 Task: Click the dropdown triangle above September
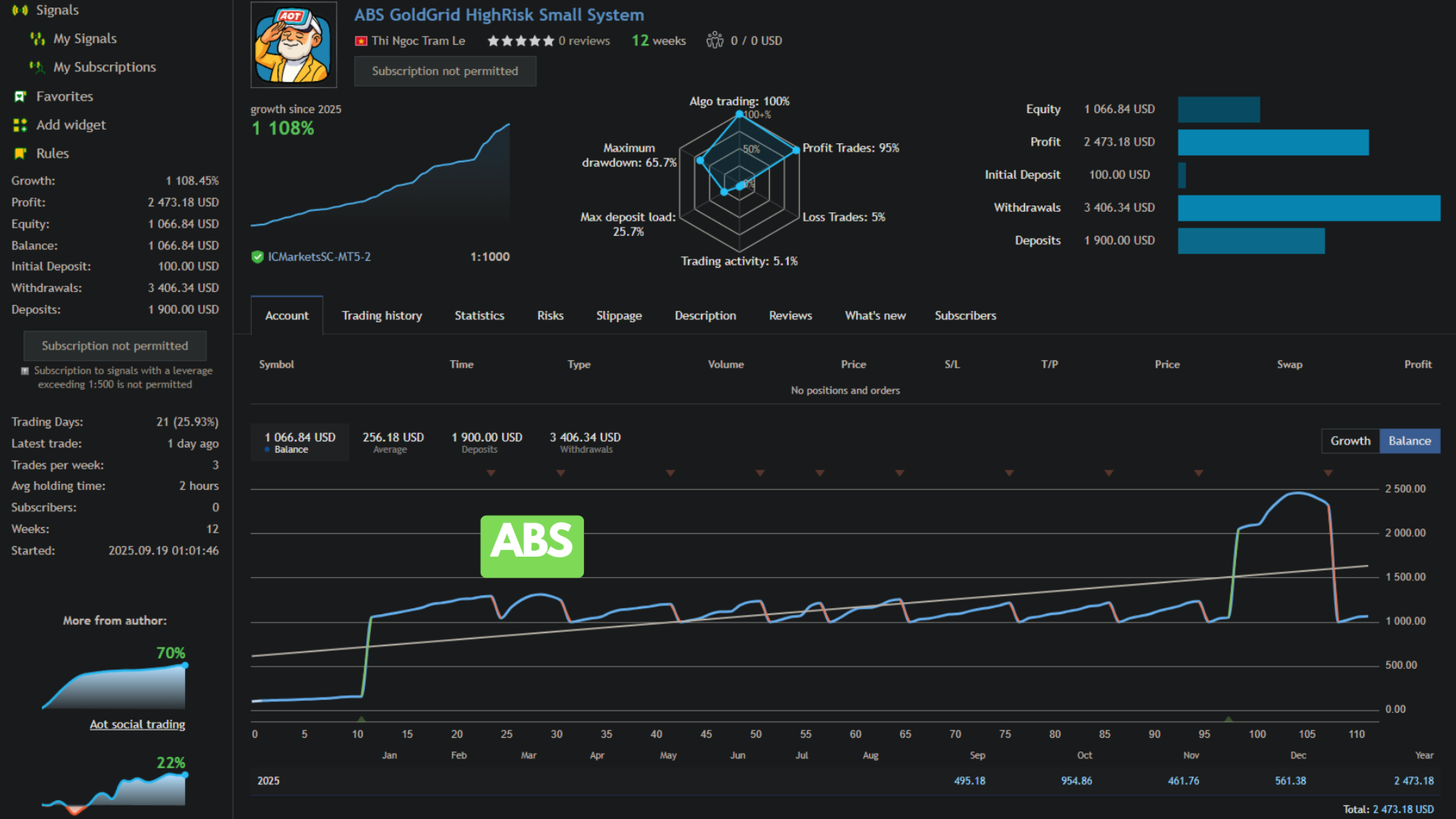pos(1009,472)
